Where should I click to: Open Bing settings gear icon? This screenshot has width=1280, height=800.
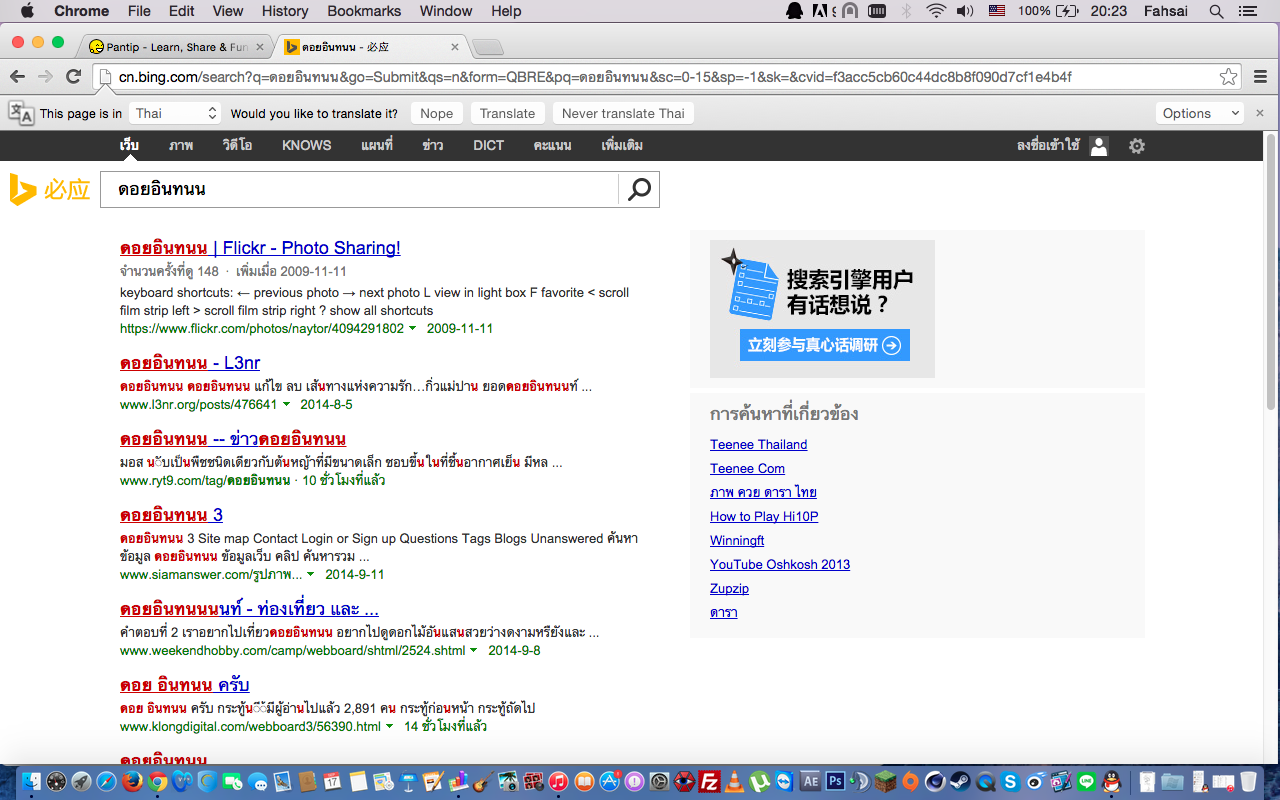(x=1137, y=146)
